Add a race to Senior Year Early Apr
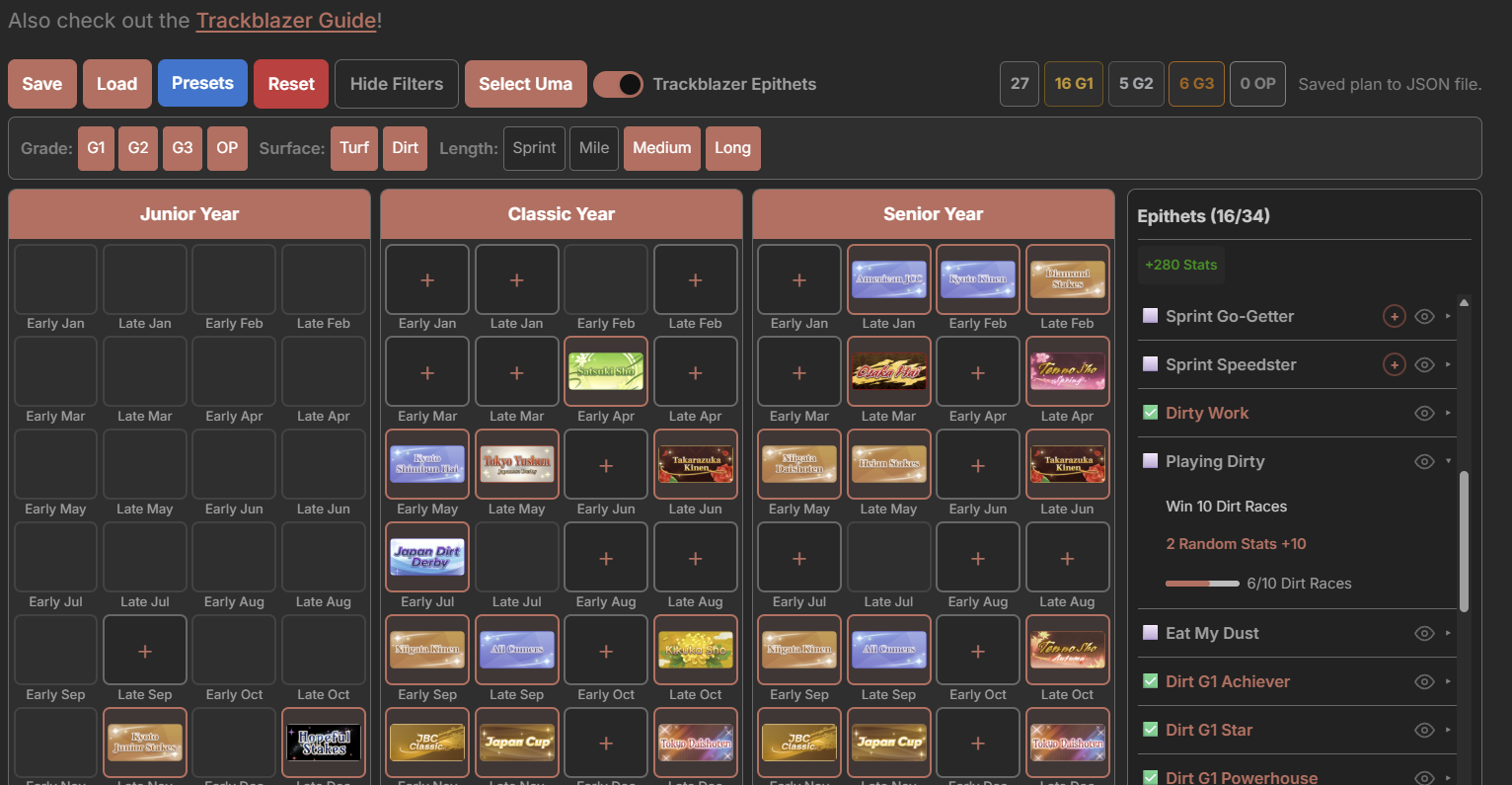 pos(978,371)
